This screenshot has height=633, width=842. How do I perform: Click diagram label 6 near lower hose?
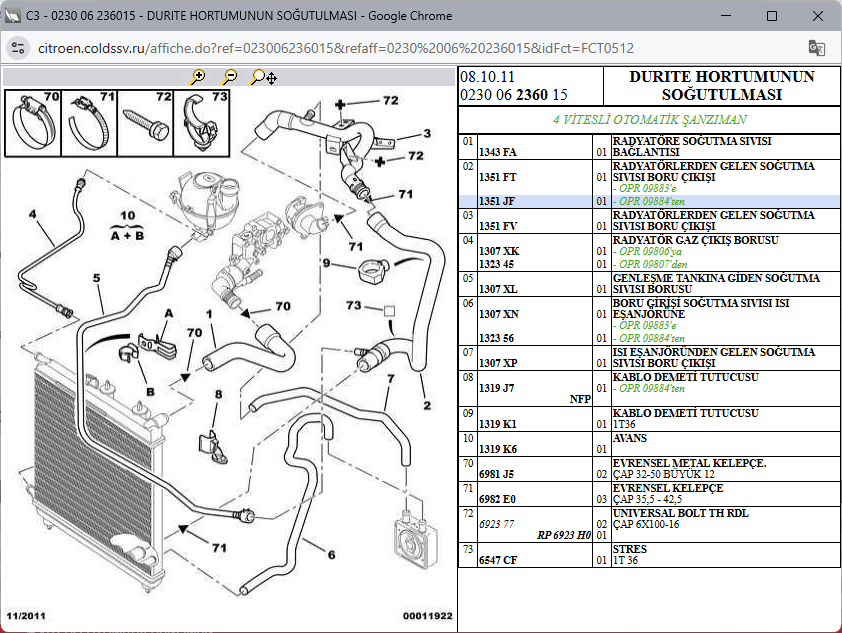coord(331,555)
